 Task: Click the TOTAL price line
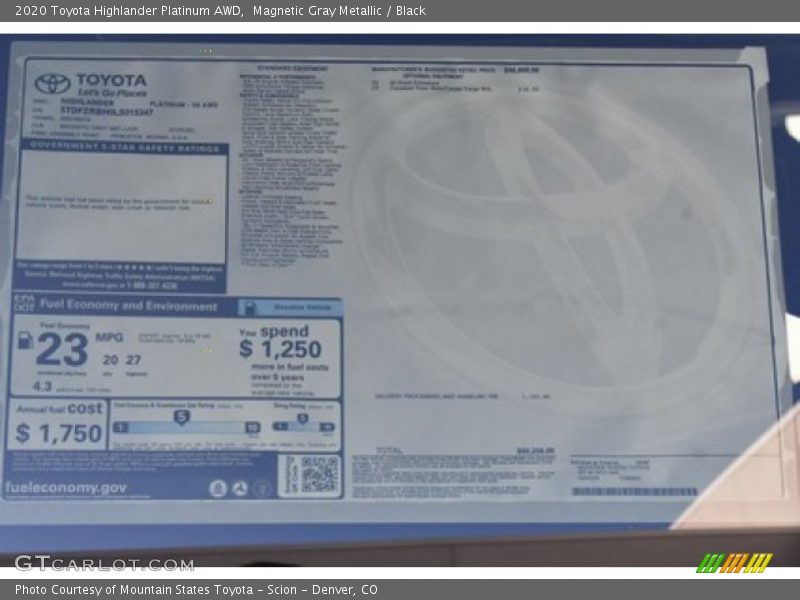[x=465, y=451]
